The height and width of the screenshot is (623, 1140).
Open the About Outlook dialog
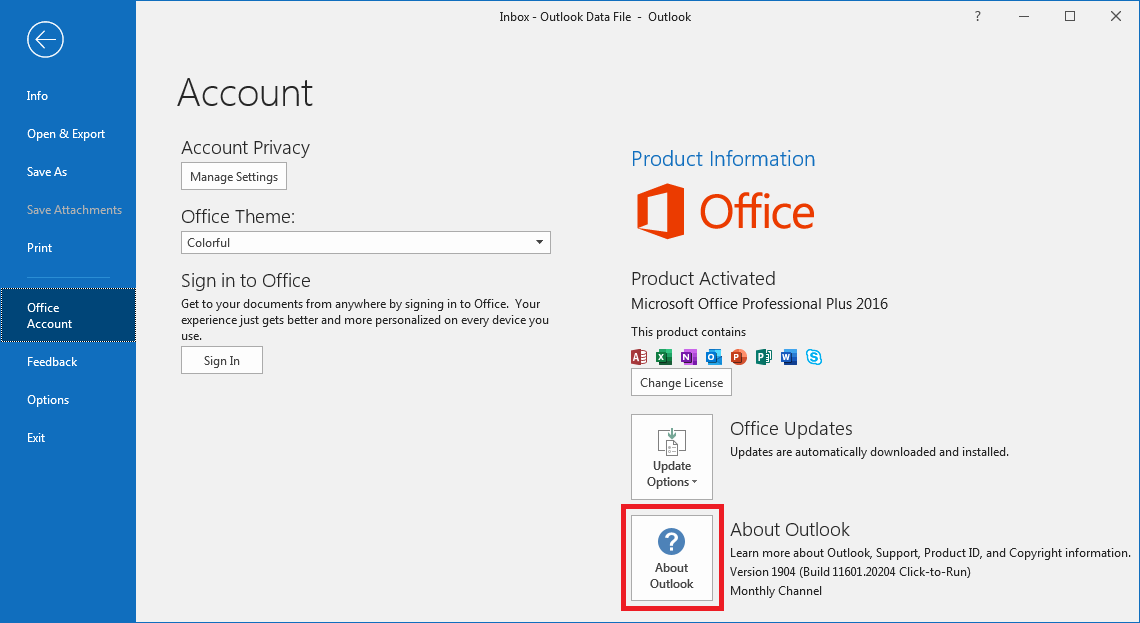point(671,559)
